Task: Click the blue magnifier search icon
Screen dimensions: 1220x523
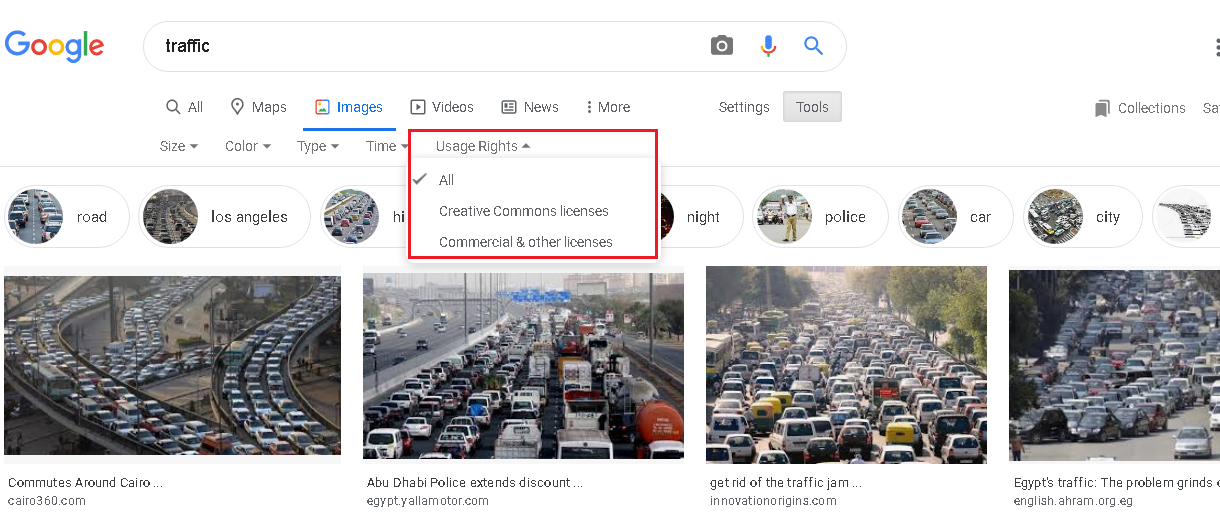Action: (x=813, y=46)
